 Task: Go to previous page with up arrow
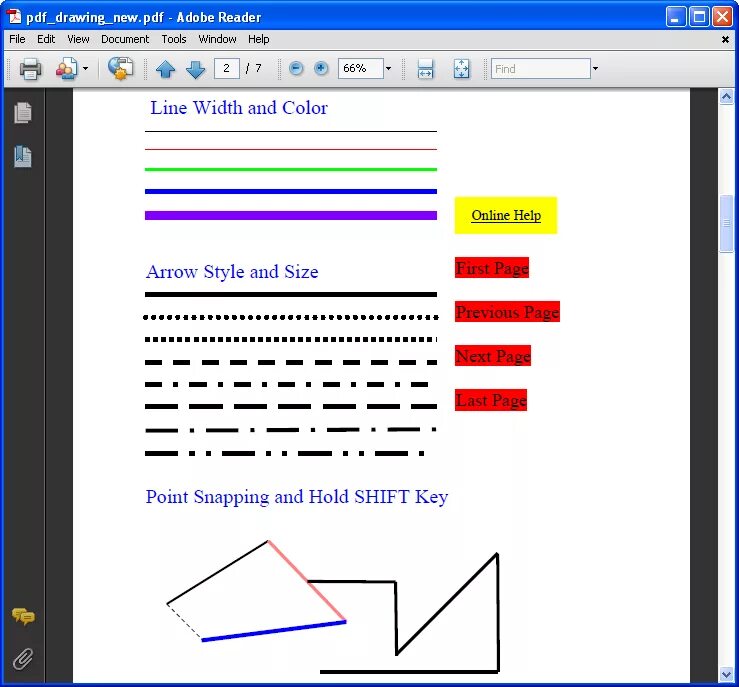click(x=165, y=69)
